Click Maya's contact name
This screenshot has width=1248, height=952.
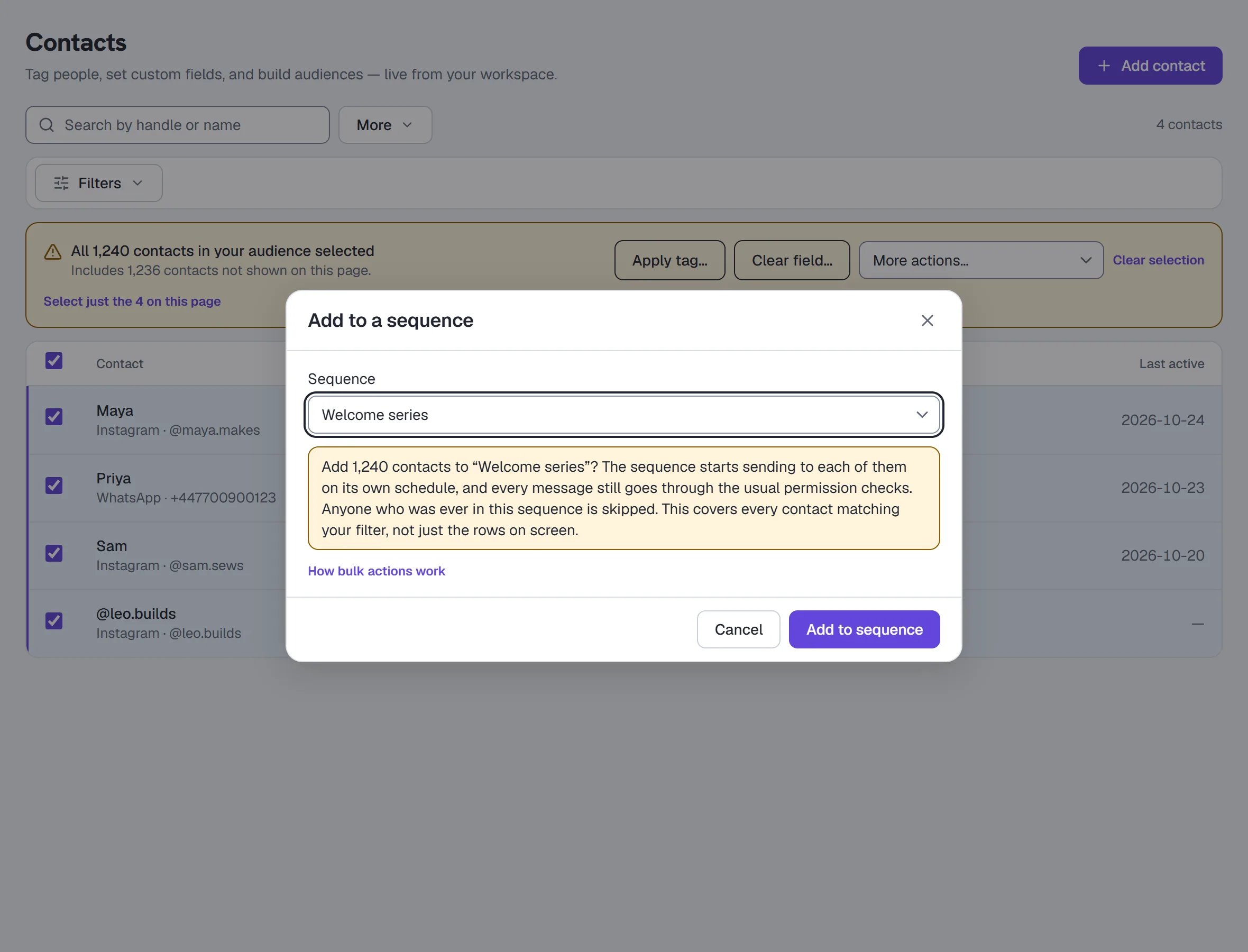[x=115, y=410]
